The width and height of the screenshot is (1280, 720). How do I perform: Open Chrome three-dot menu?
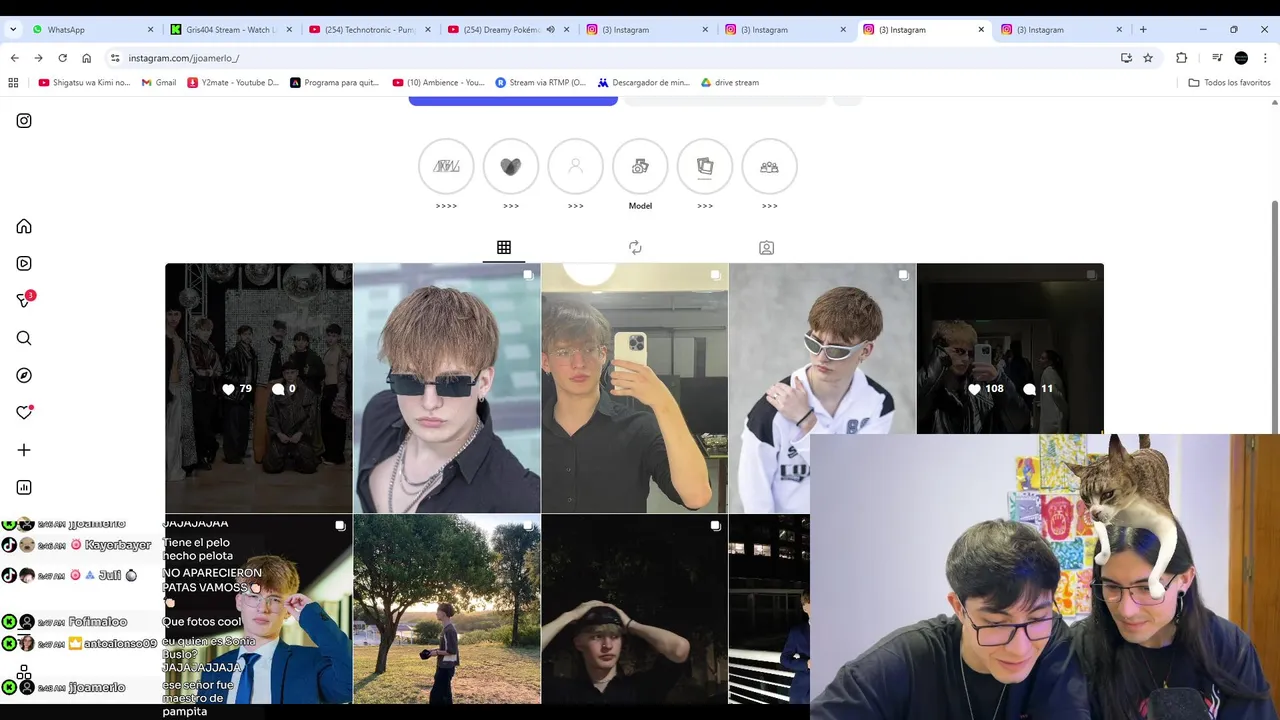coord(1265,58)
